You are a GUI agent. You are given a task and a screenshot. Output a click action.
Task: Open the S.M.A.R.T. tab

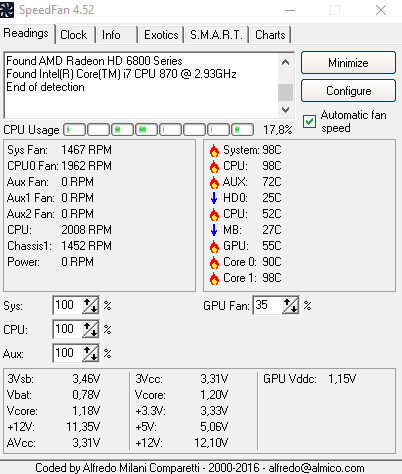coord(217,35)
